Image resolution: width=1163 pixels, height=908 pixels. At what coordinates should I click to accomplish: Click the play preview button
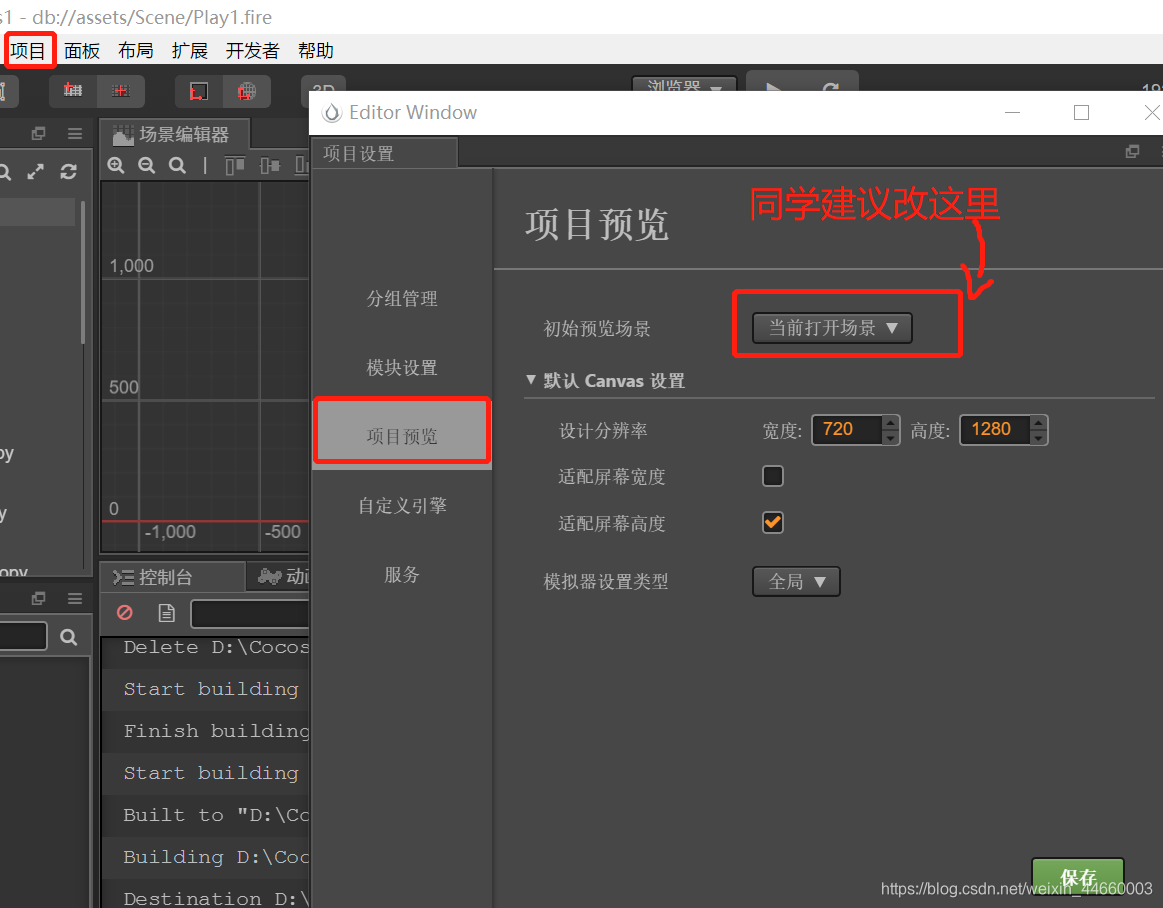[x=774, y=84]
